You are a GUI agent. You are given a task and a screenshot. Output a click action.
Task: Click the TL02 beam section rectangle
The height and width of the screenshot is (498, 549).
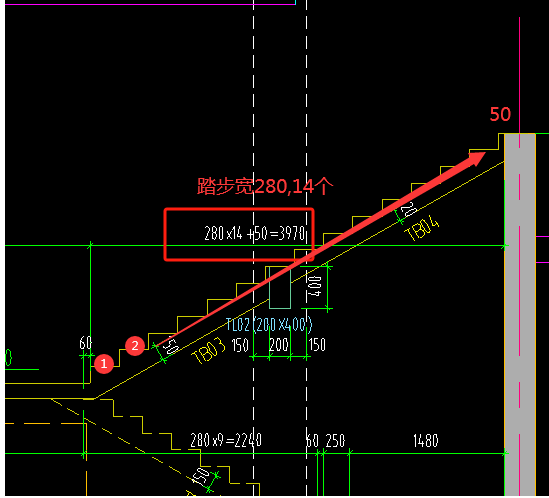pyautogui.click(x=280, y=288)
